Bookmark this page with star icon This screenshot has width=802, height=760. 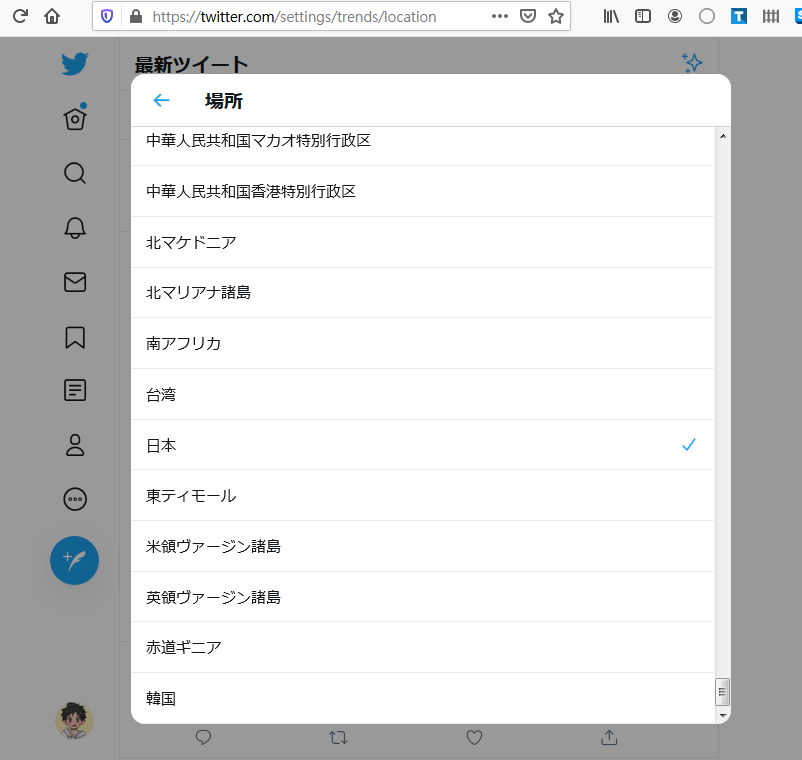coord(556,16)
